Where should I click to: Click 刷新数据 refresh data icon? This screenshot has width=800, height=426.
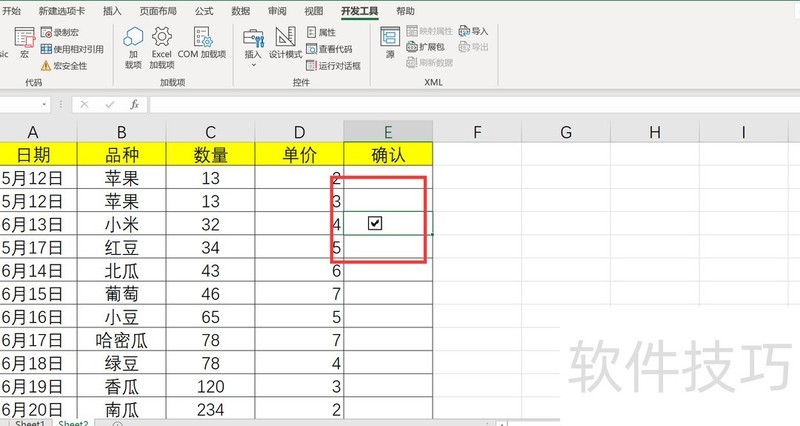(412, 63)
